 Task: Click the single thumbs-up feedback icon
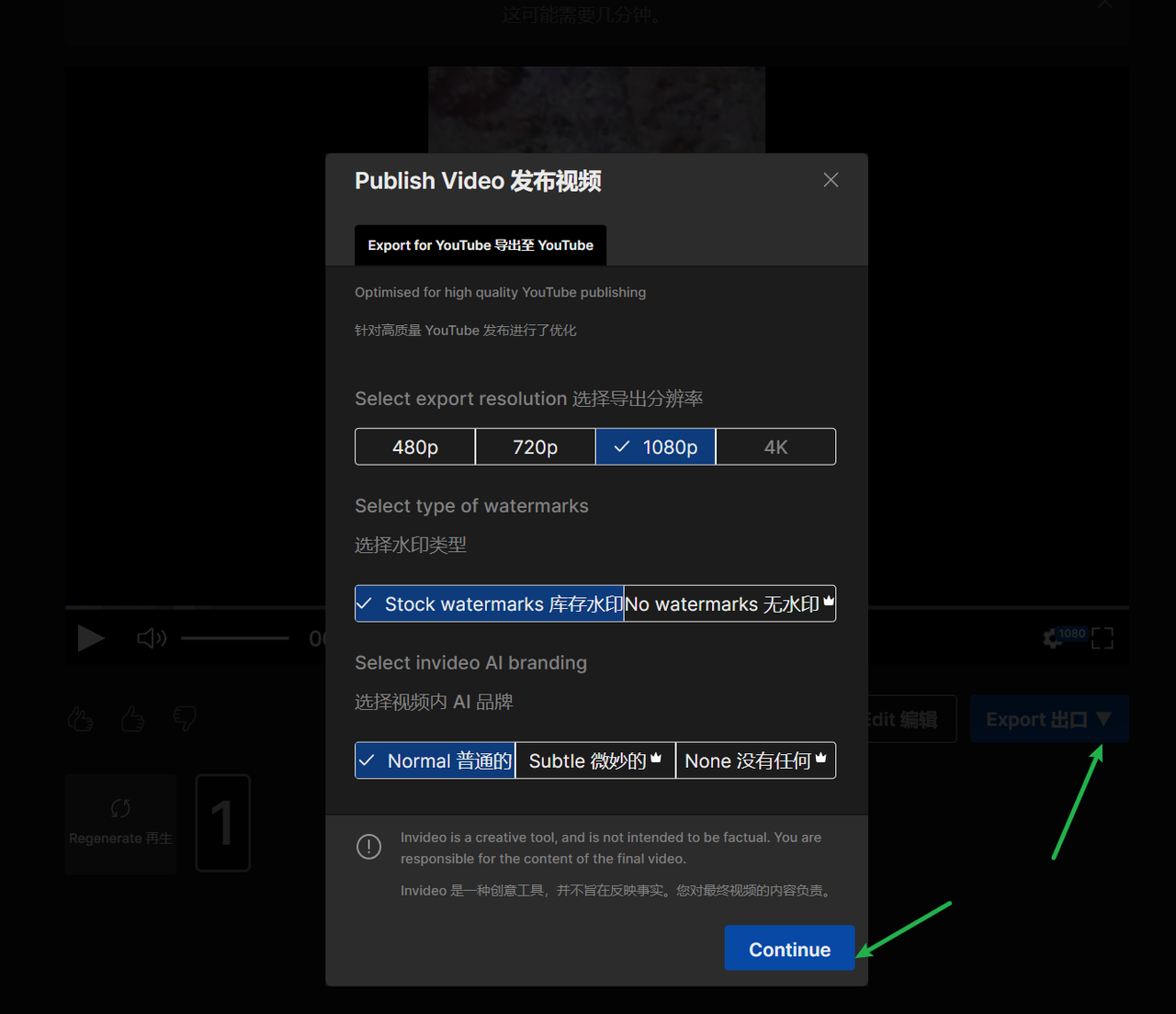(x=133, y=718)
